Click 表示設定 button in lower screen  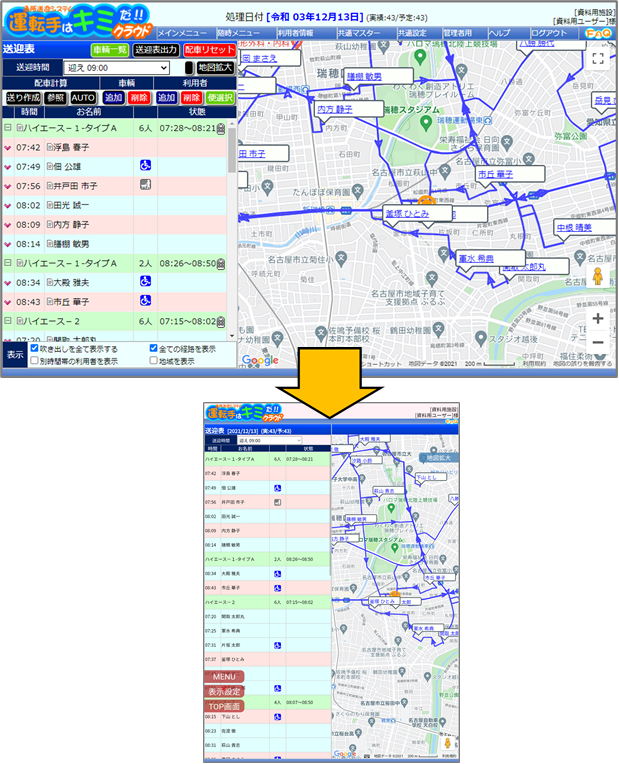click(224, 691)
